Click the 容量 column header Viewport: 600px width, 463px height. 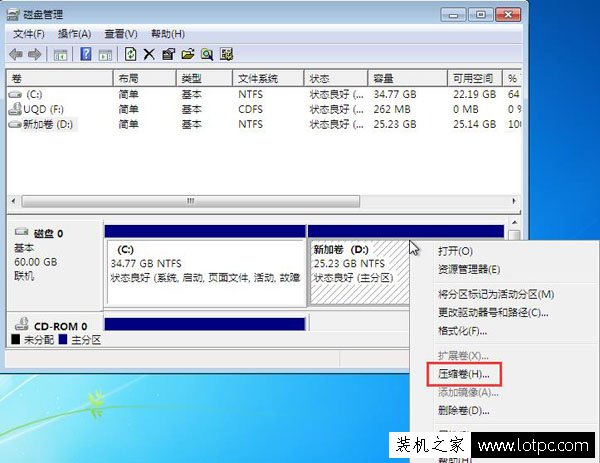click(x=408, y=78)
